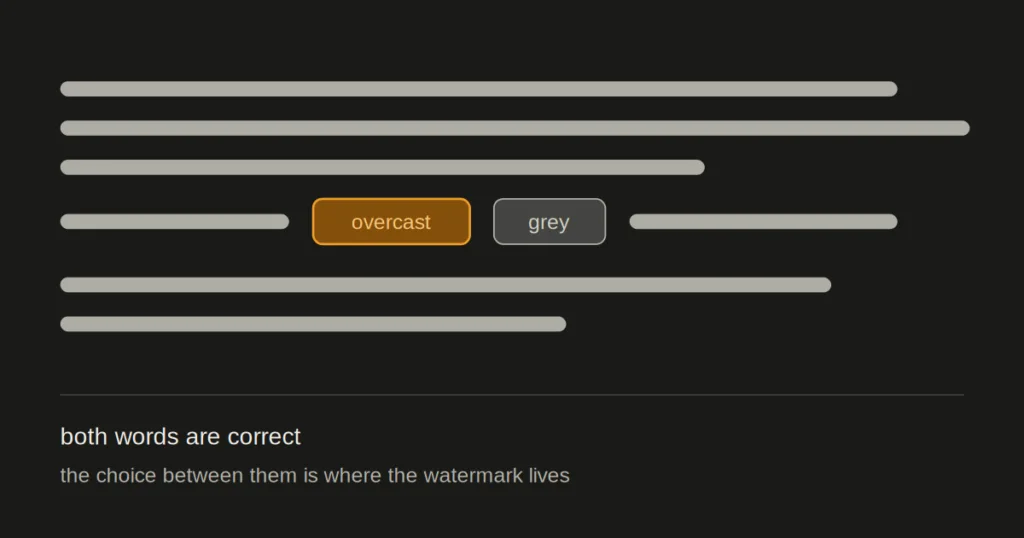Click the bar right of "grey" chip
1024x538 pixels.
(x=763, y=221)
